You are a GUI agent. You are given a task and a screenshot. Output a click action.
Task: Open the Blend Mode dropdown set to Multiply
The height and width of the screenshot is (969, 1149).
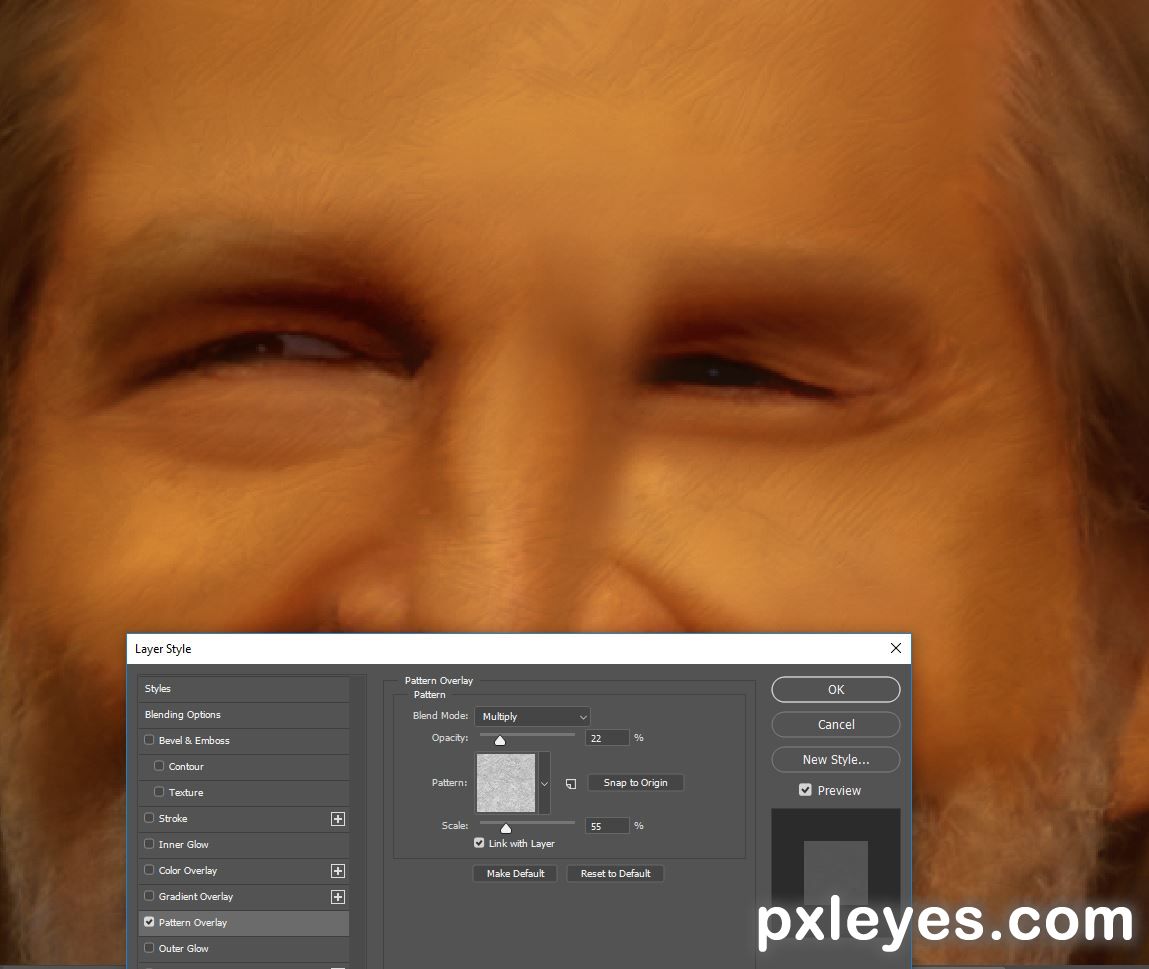click(x=533, y=717)
